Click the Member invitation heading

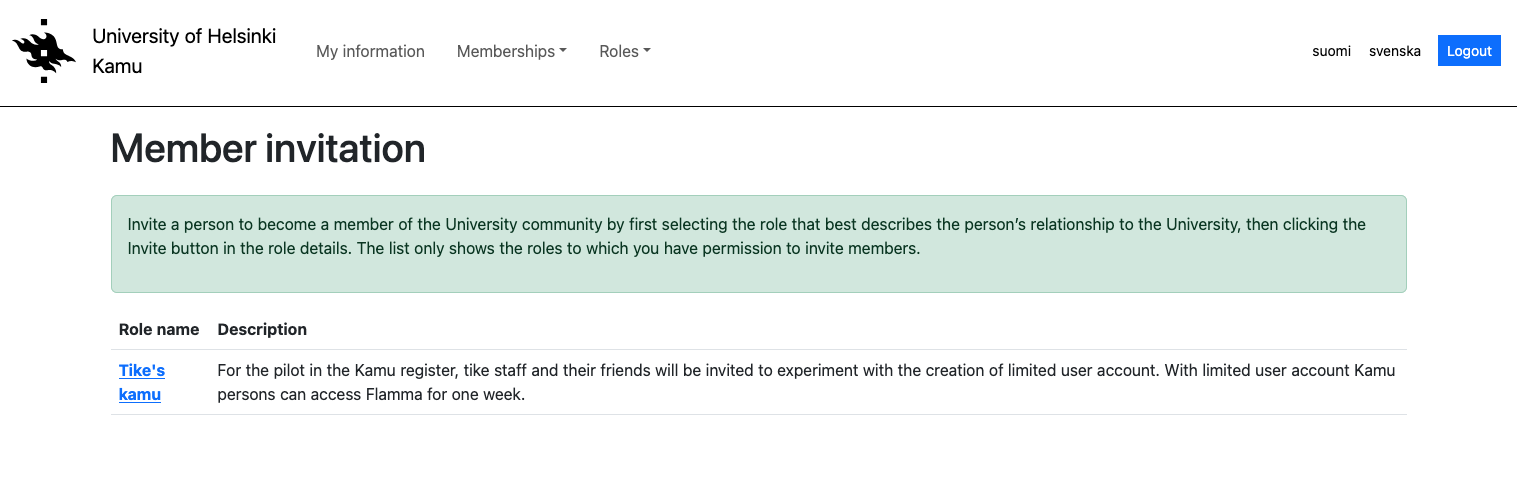(268, 149)
